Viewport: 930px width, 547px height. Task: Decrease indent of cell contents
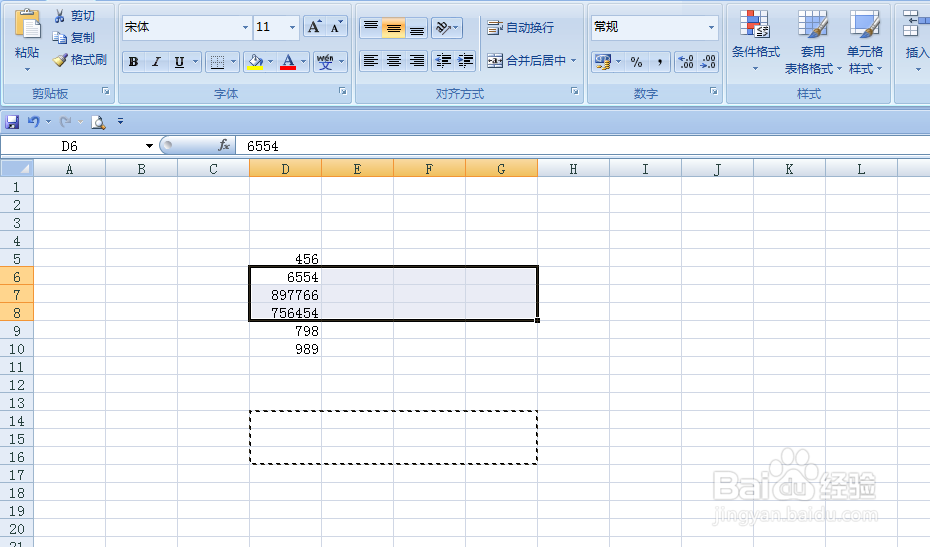point(443,61)
